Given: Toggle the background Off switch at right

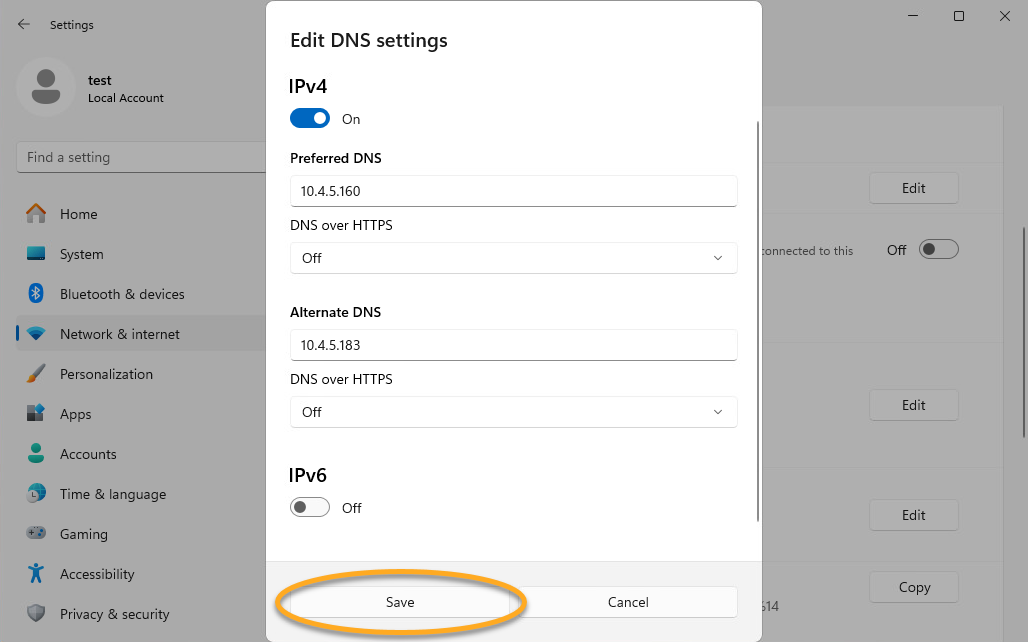Looking at the screenshot, I should 939,250.
